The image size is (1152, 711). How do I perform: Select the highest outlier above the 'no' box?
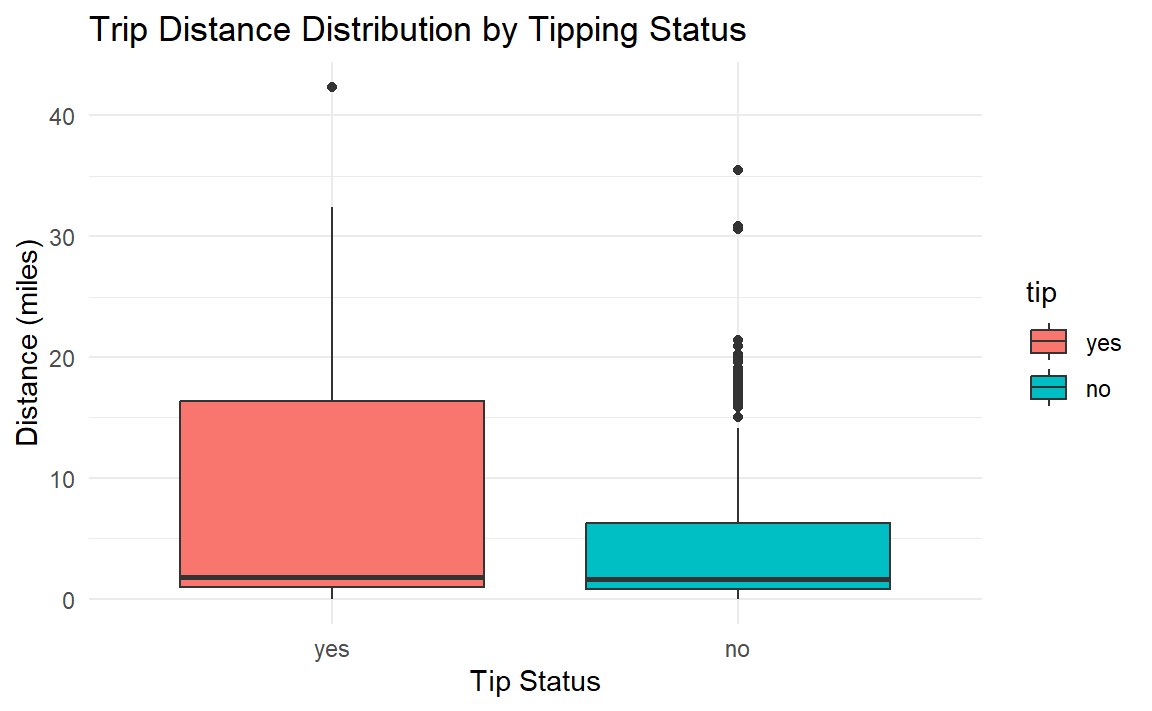coord(738,170)
